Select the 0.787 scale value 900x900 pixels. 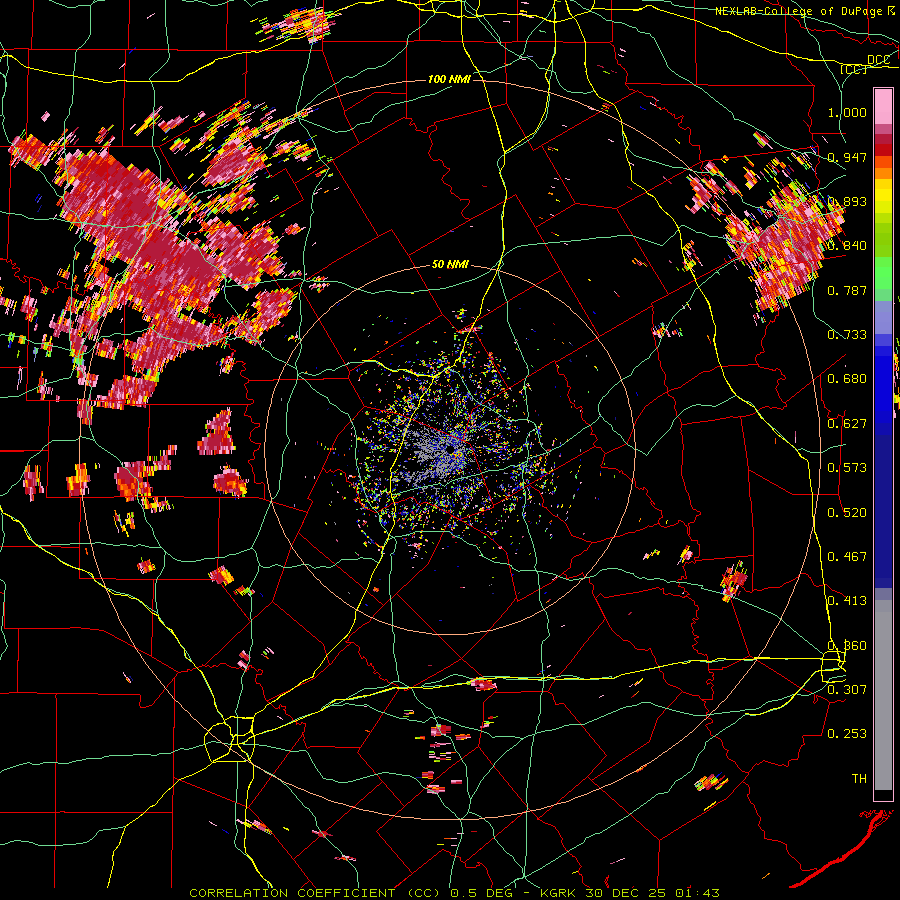[847, 290]
